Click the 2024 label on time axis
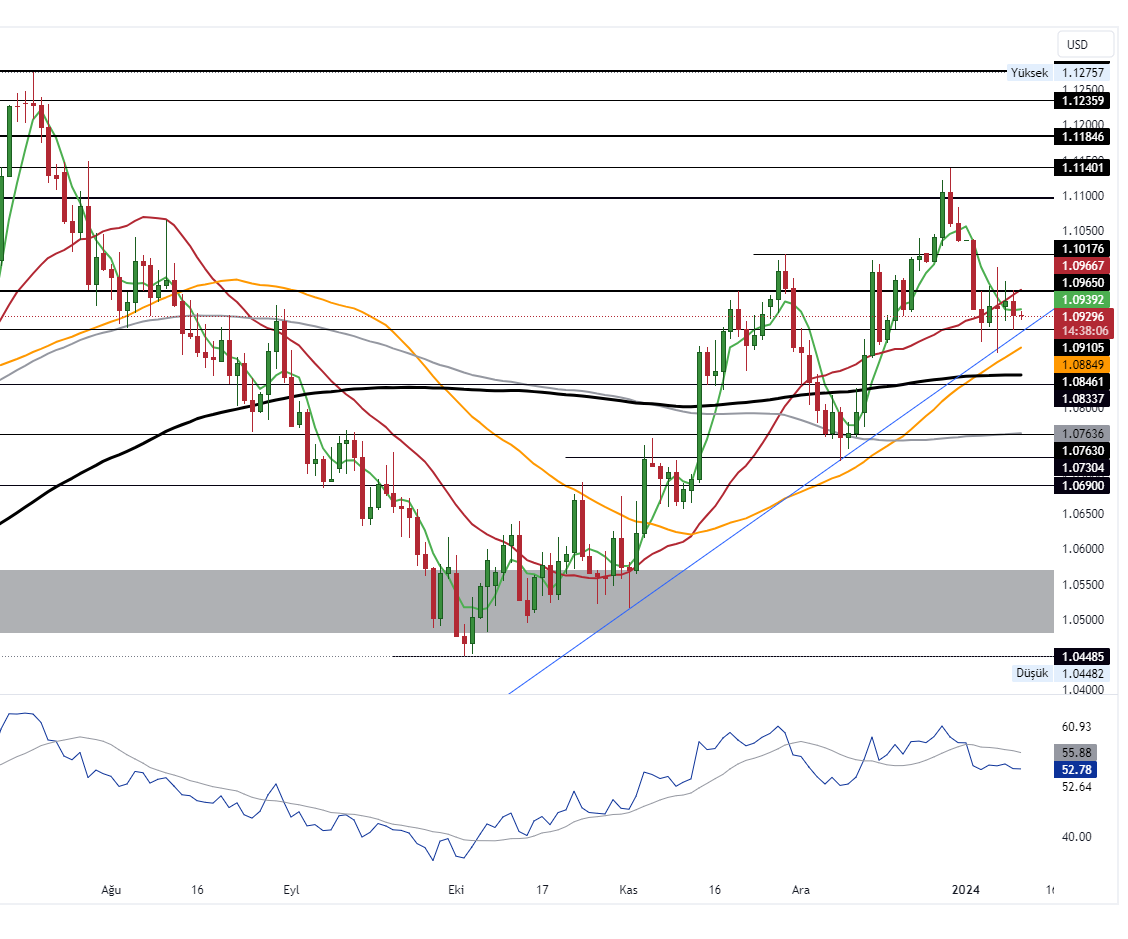 pyautogui.click(x=965, y=889)
